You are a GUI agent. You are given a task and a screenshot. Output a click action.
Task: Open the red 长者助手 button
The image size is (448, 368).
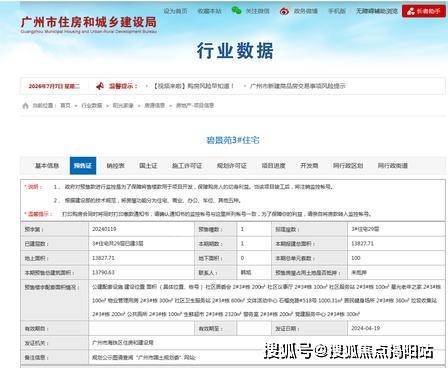click(424, 11)
